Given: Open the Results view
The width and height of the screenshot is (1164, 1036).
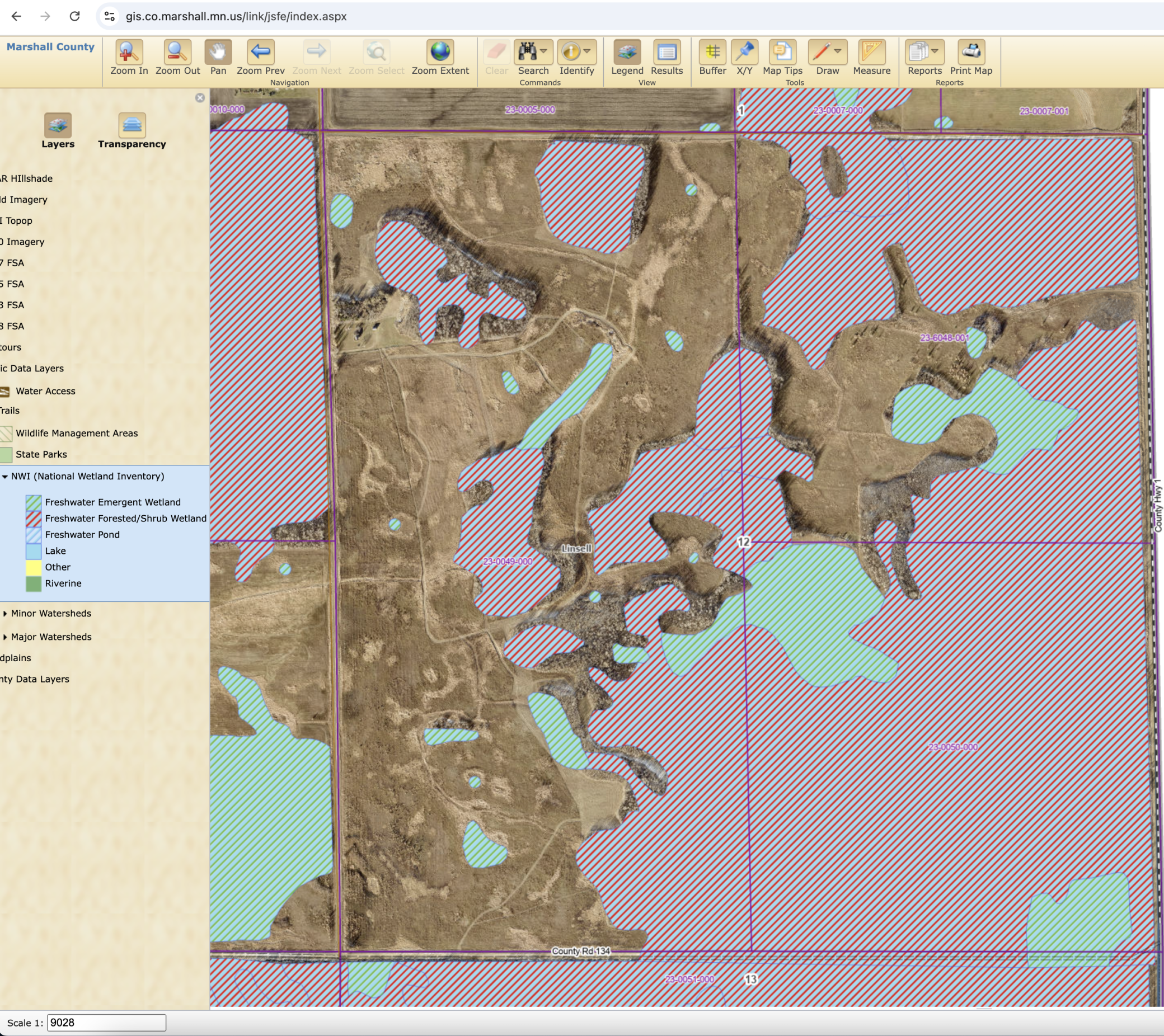Looking at the screenshot, I should 667,53.
